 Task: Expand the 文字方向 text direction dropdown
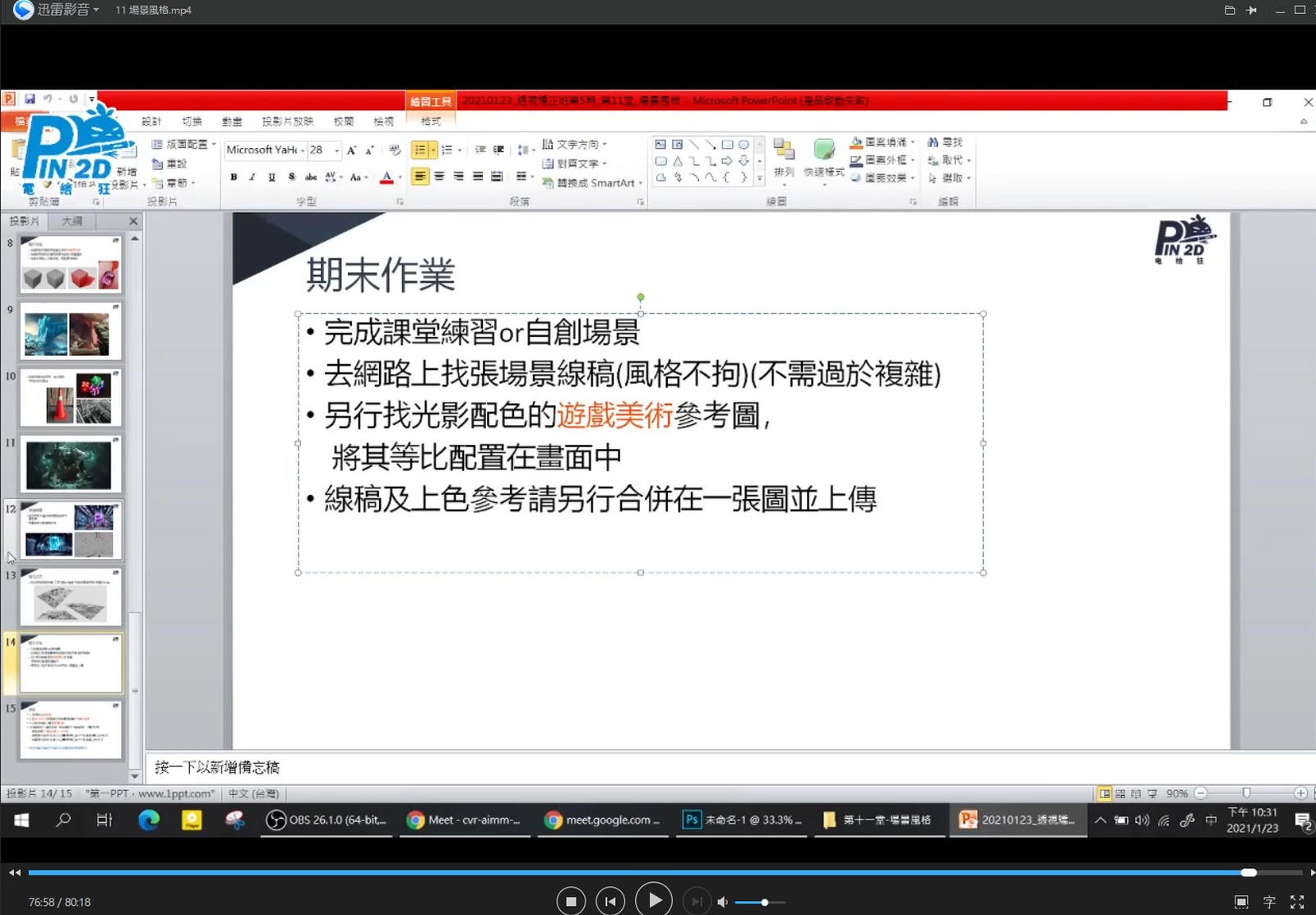(576, 143)
